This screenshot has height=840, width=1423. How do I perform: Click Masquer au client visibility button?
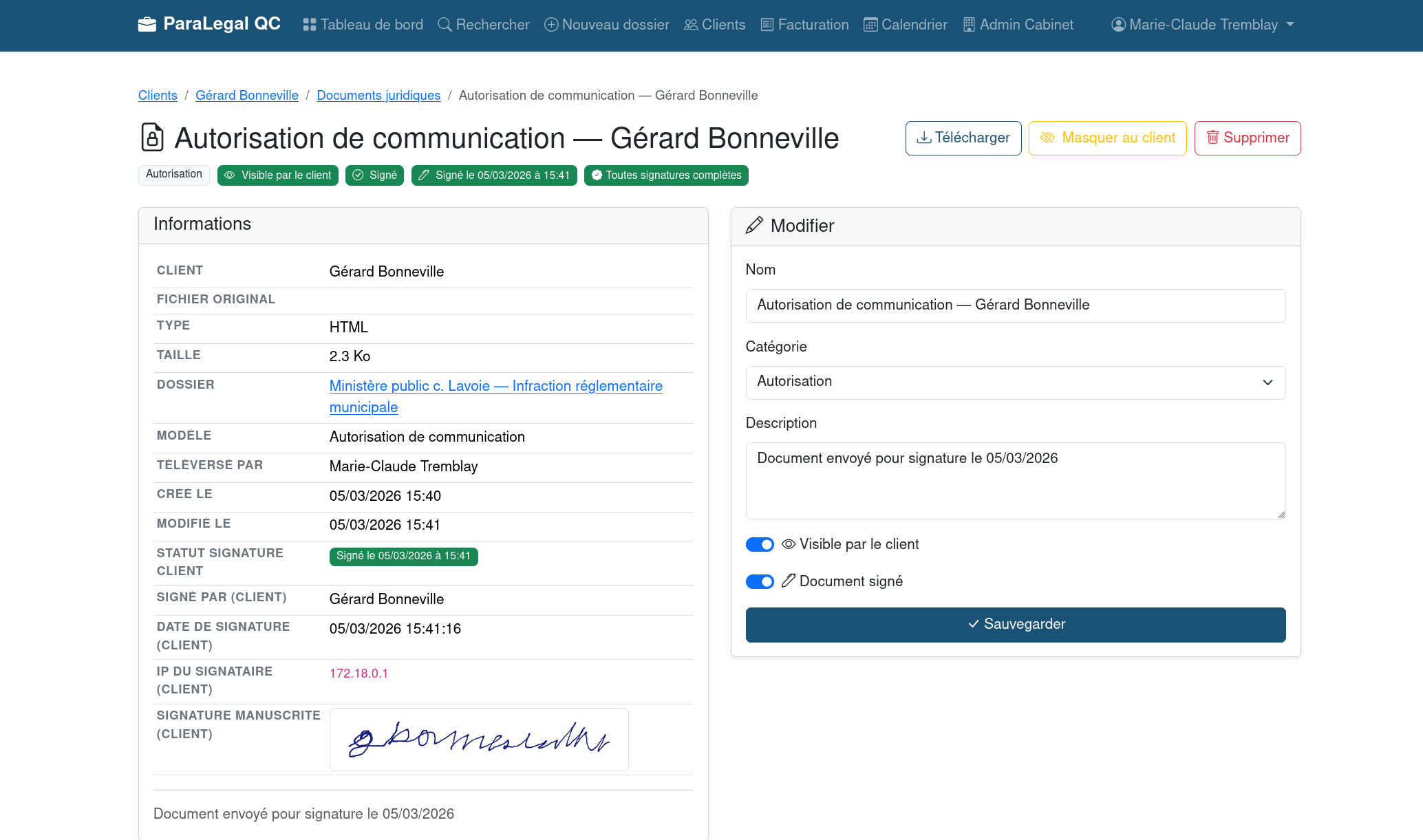(1107, 138)
